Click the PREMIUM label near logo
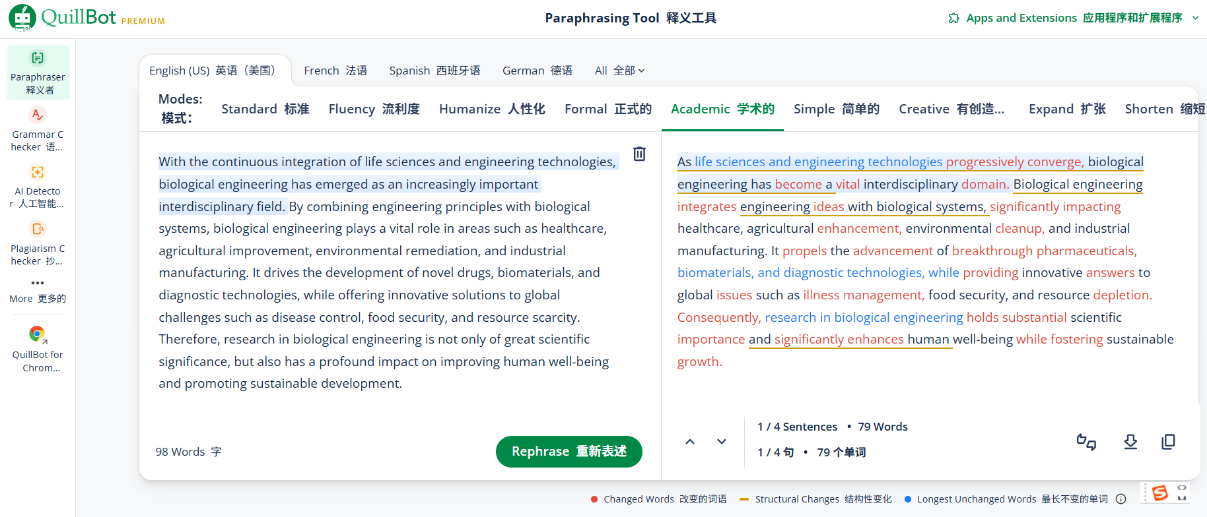1207x517 pixels. tap(143, 20)
